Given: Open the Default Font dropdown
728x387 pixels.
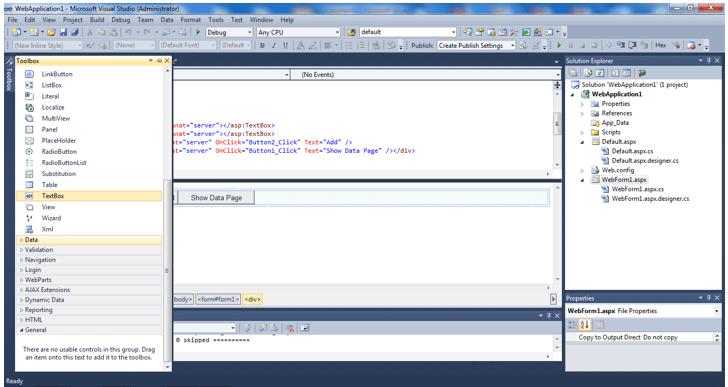Looking at the screenshot, I should coord(188,45).
